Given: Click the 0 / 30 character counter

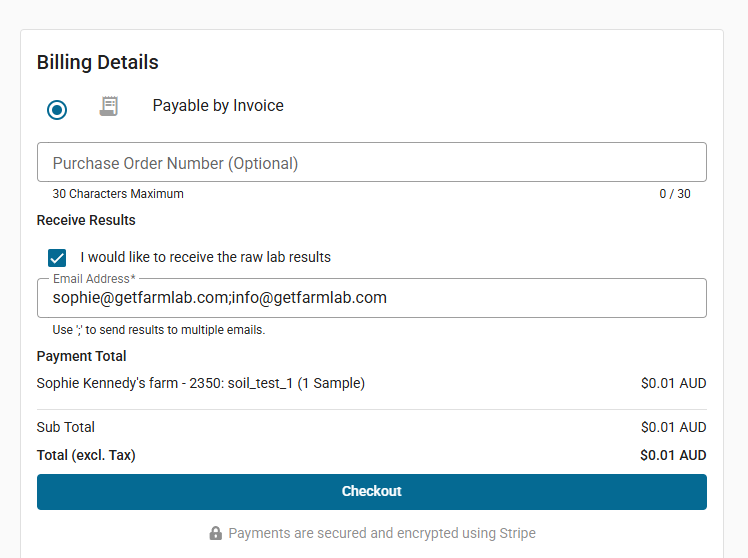Looking at the screenshot, I should [x=674, y=194].
